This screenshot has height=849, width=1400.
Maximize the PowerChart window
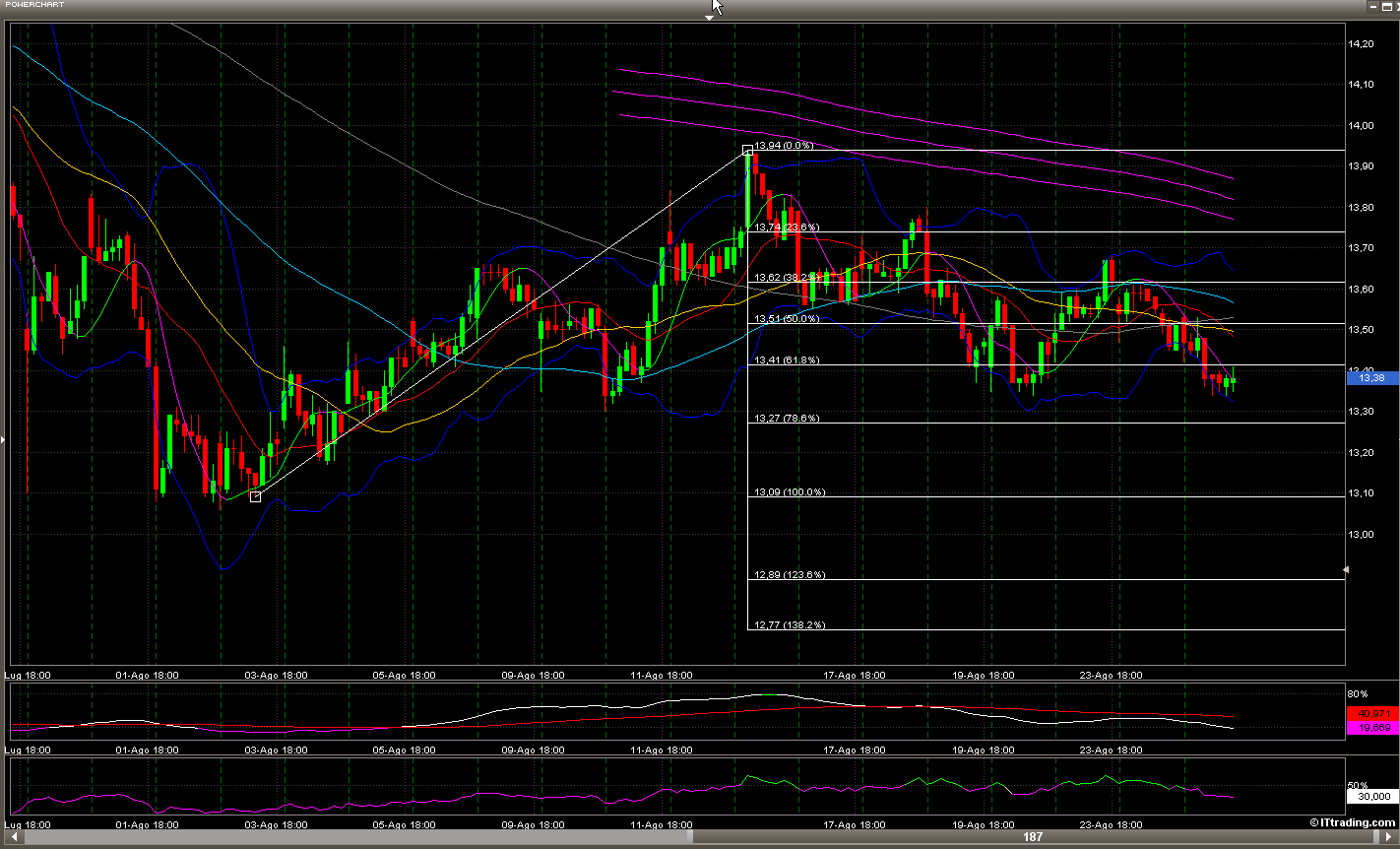tap(1386, 5)
